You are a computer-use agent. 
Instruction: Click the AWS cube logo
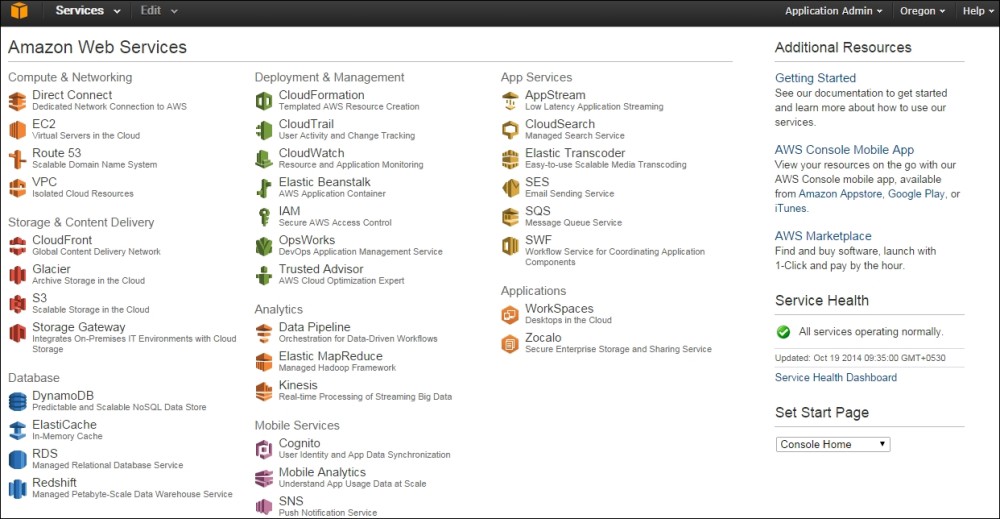19,11
